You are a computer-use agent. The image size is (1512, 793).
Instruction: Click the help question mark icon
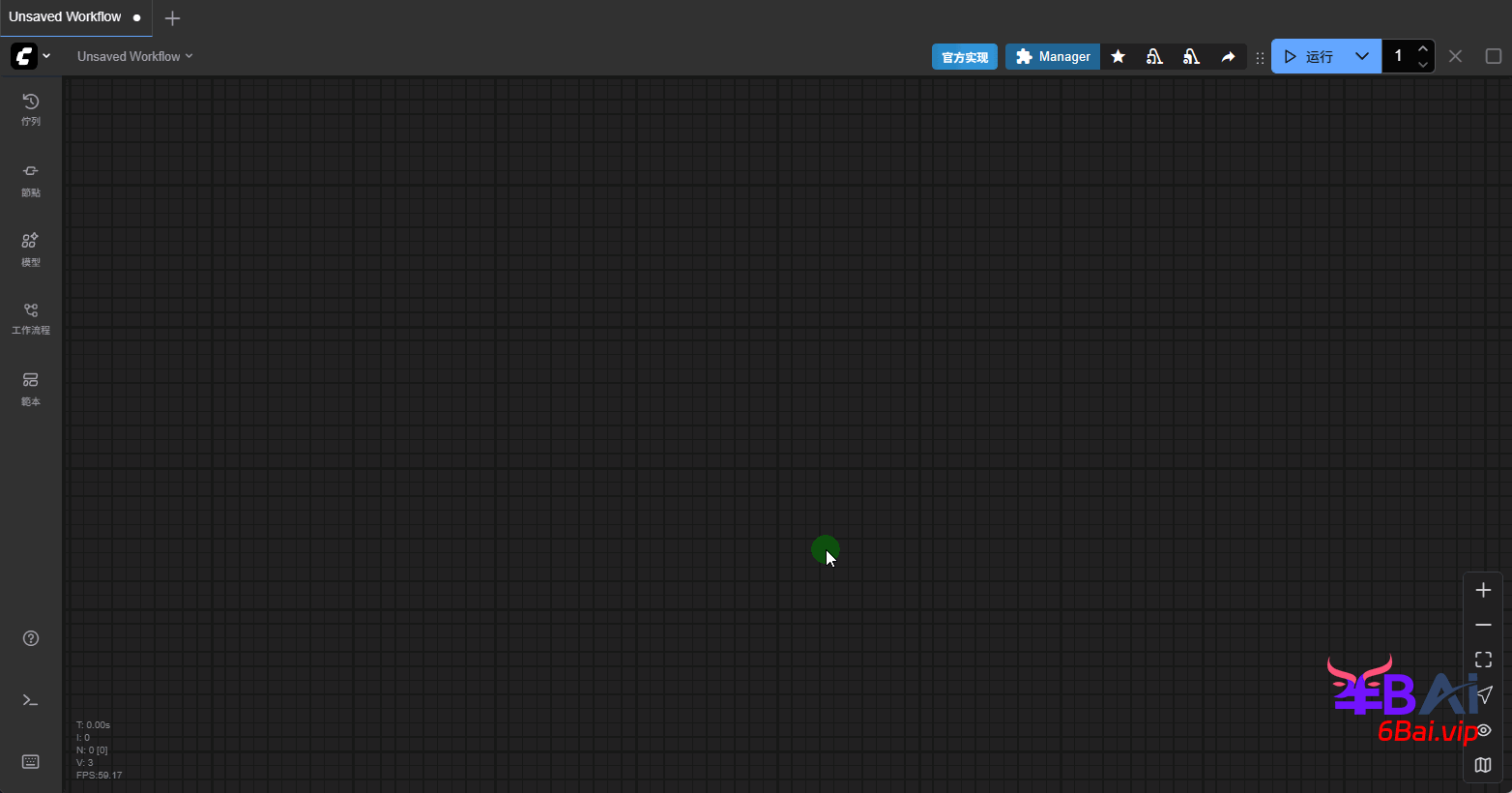click(31, 638)
